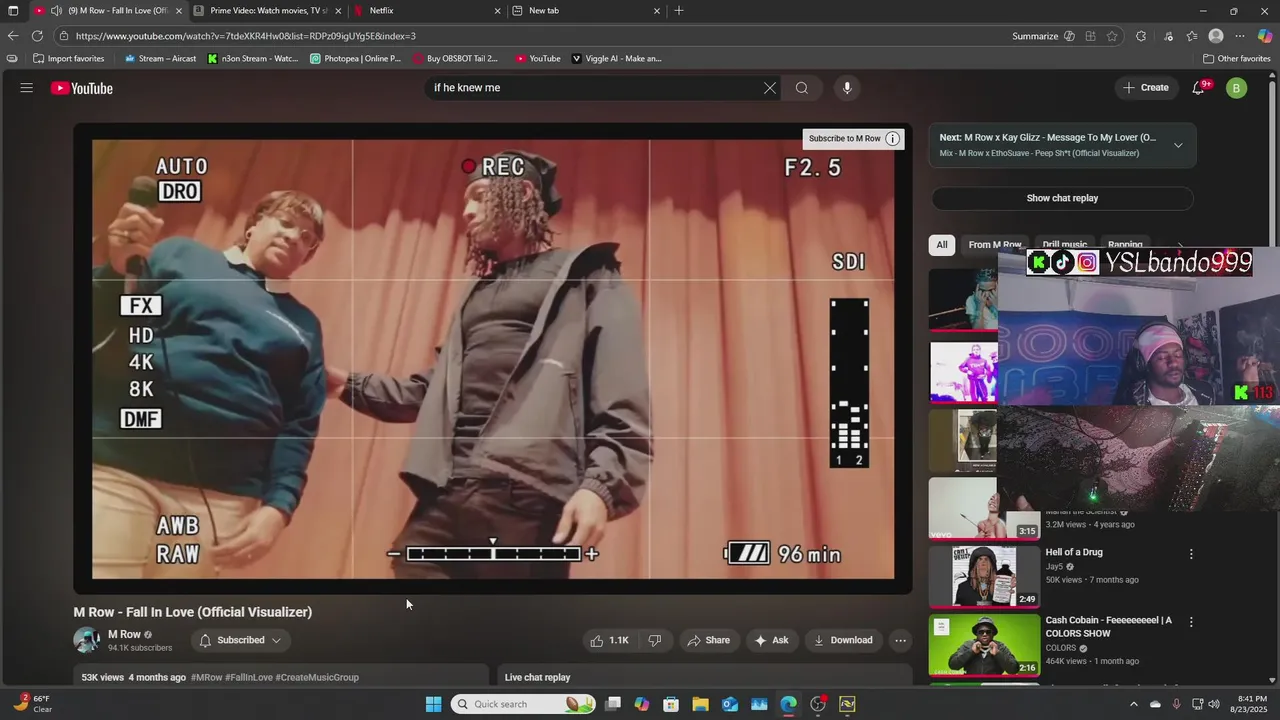
Task: Open the Cash Cobain COLORS SHOW title
Action: pos(1108,626)
